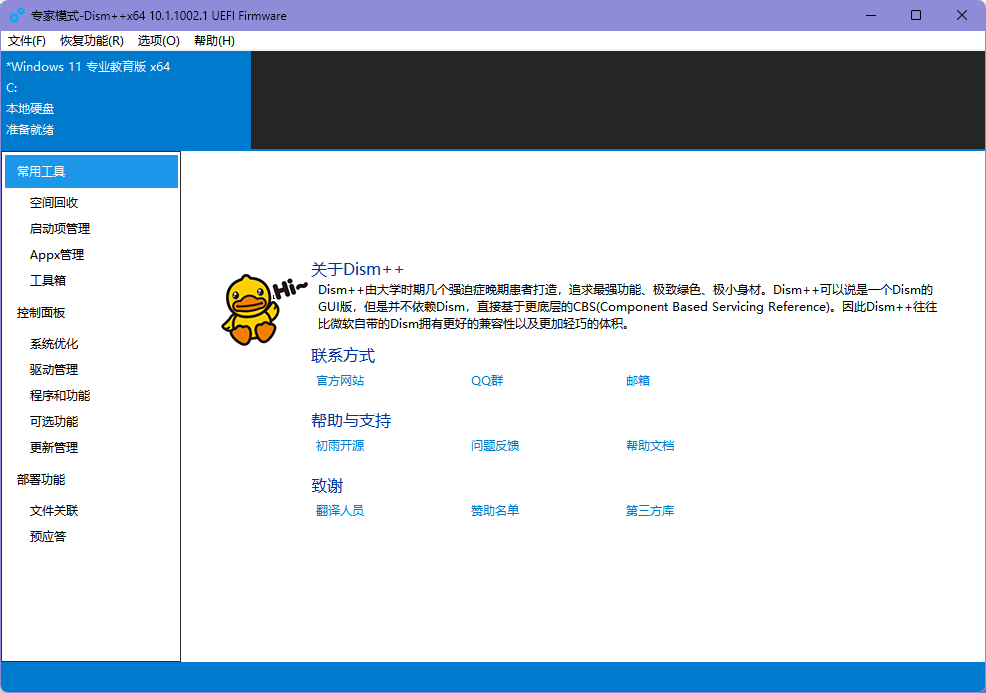Open the 帮助文档 link

tap(650, 446)
